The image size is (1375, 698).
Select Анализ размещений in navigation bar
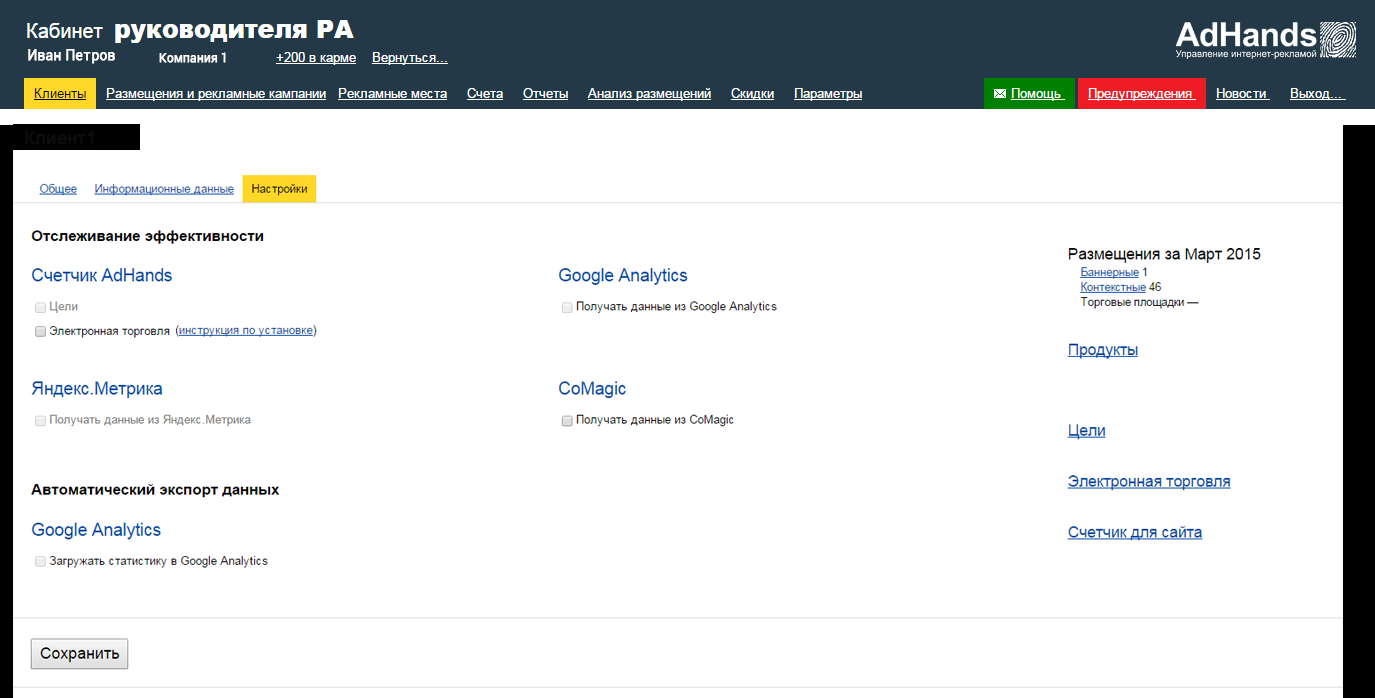point(649,94)
